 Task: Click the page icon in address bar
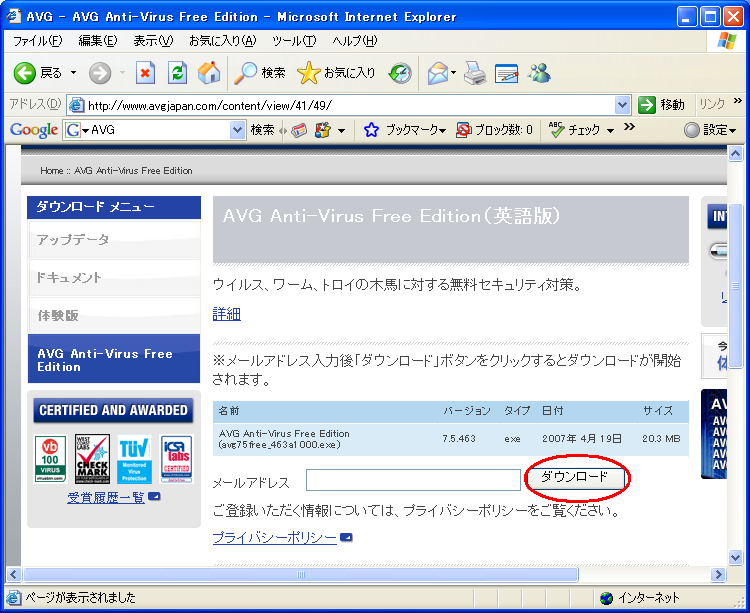(x=76, y=105)
